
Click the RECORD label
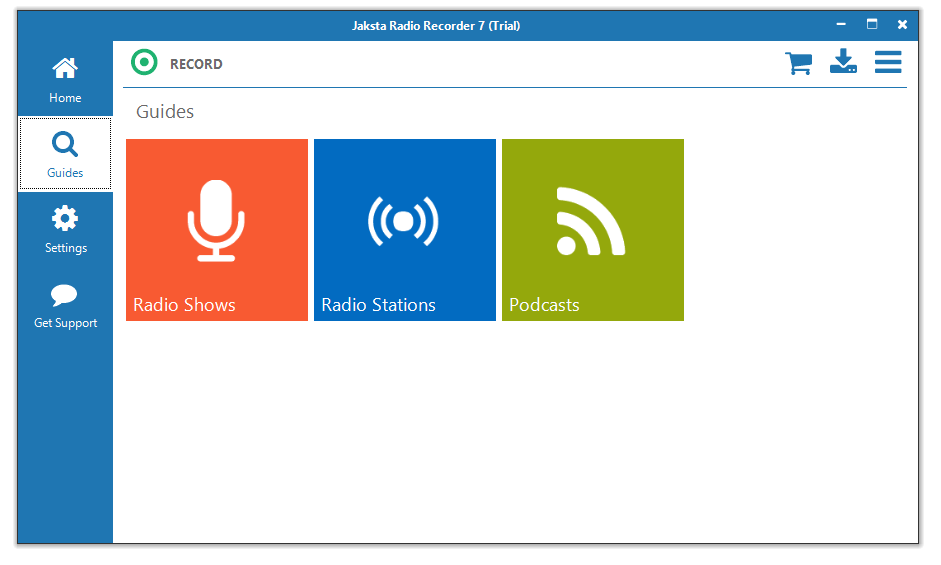(x=196, y=64)
